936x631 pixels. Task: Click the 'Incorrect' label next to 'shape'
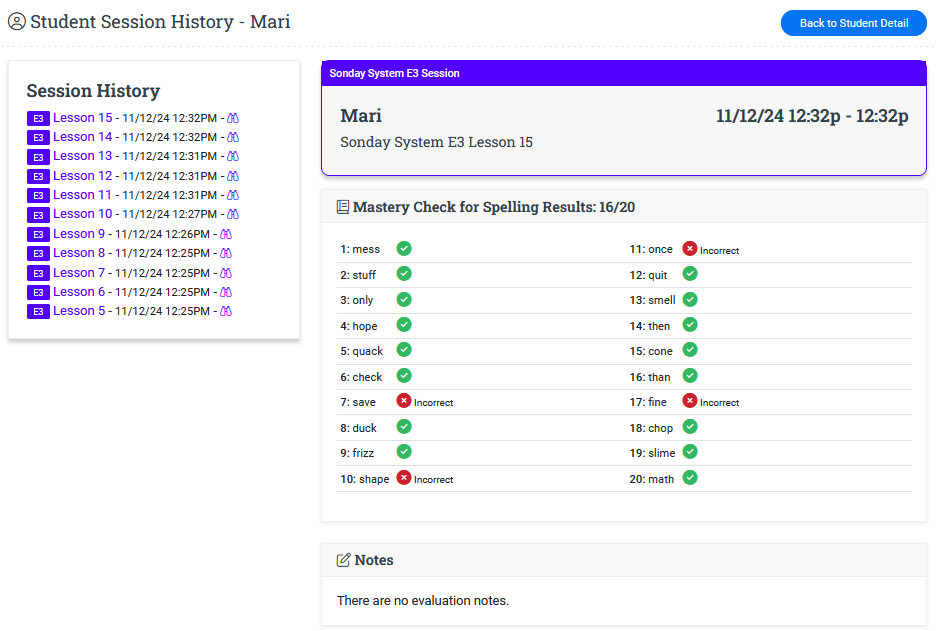click(x=433, y=480)
